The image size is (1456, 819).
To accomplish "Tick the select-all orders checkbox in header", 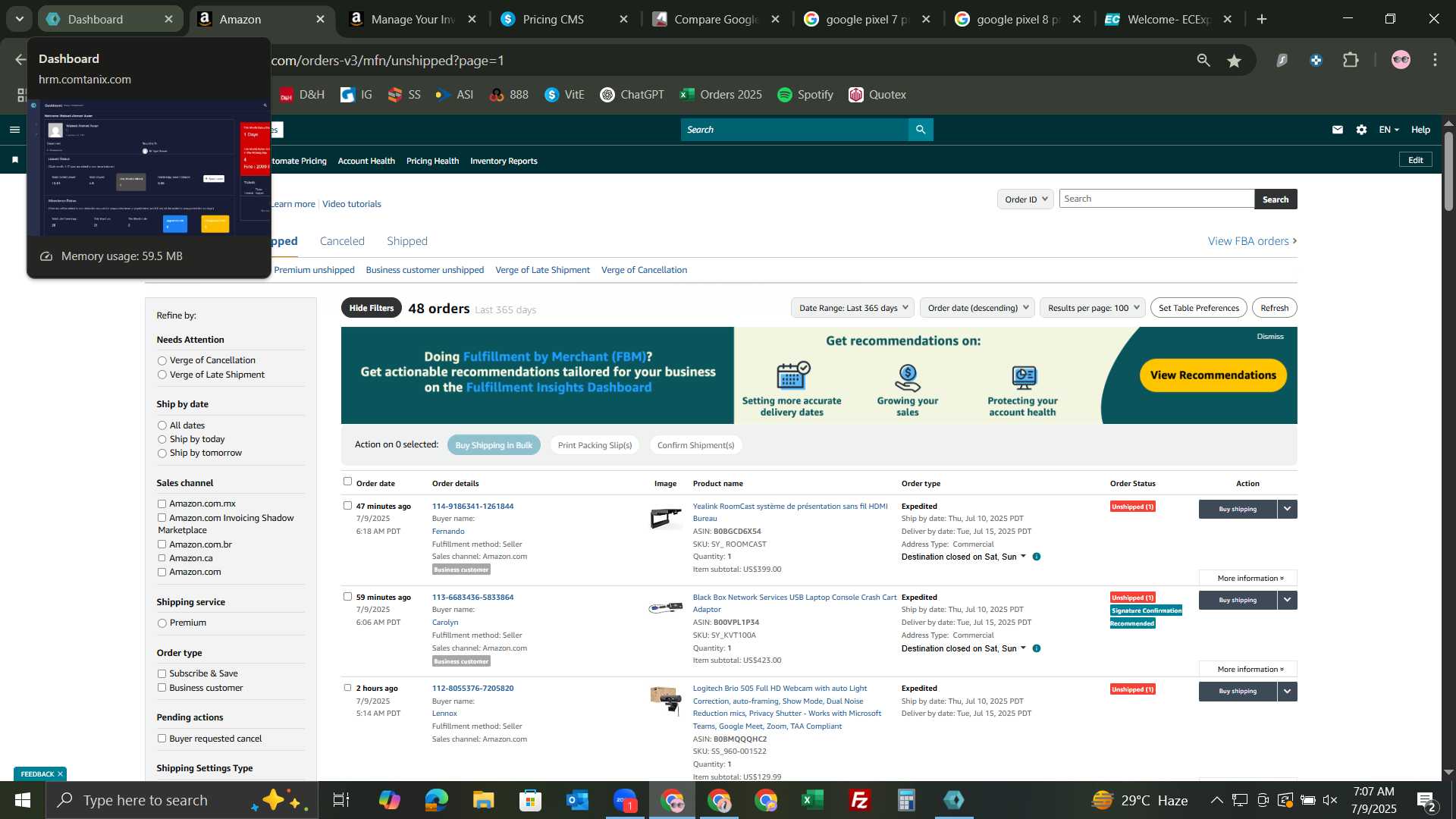I will pyautogui.click(x=347, y=482).
